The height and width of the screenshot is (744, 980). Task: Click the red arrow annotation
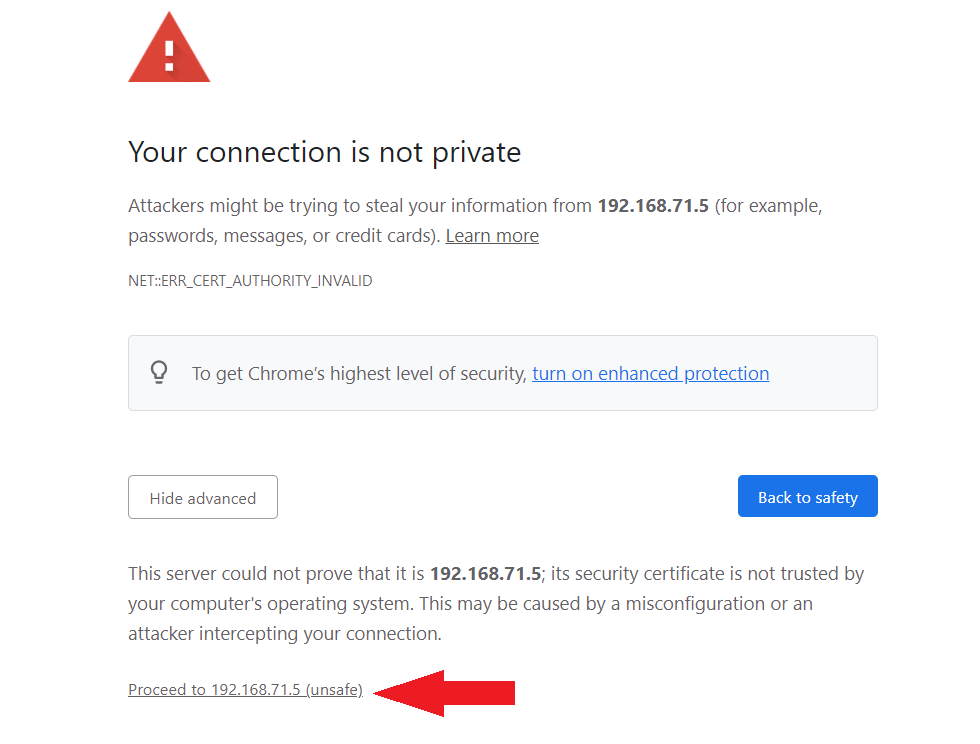coord(444,693)
